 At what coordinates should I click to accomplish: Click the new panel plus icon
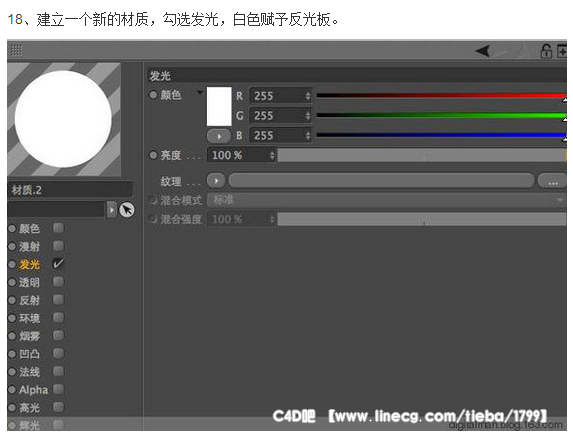point(562,51)
